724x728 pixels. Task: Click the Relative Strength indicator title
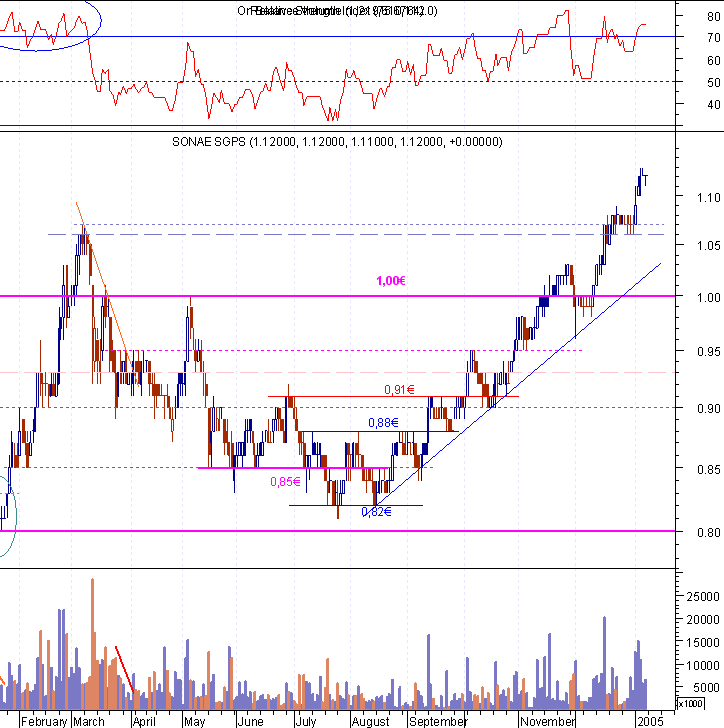coord(337,11)
